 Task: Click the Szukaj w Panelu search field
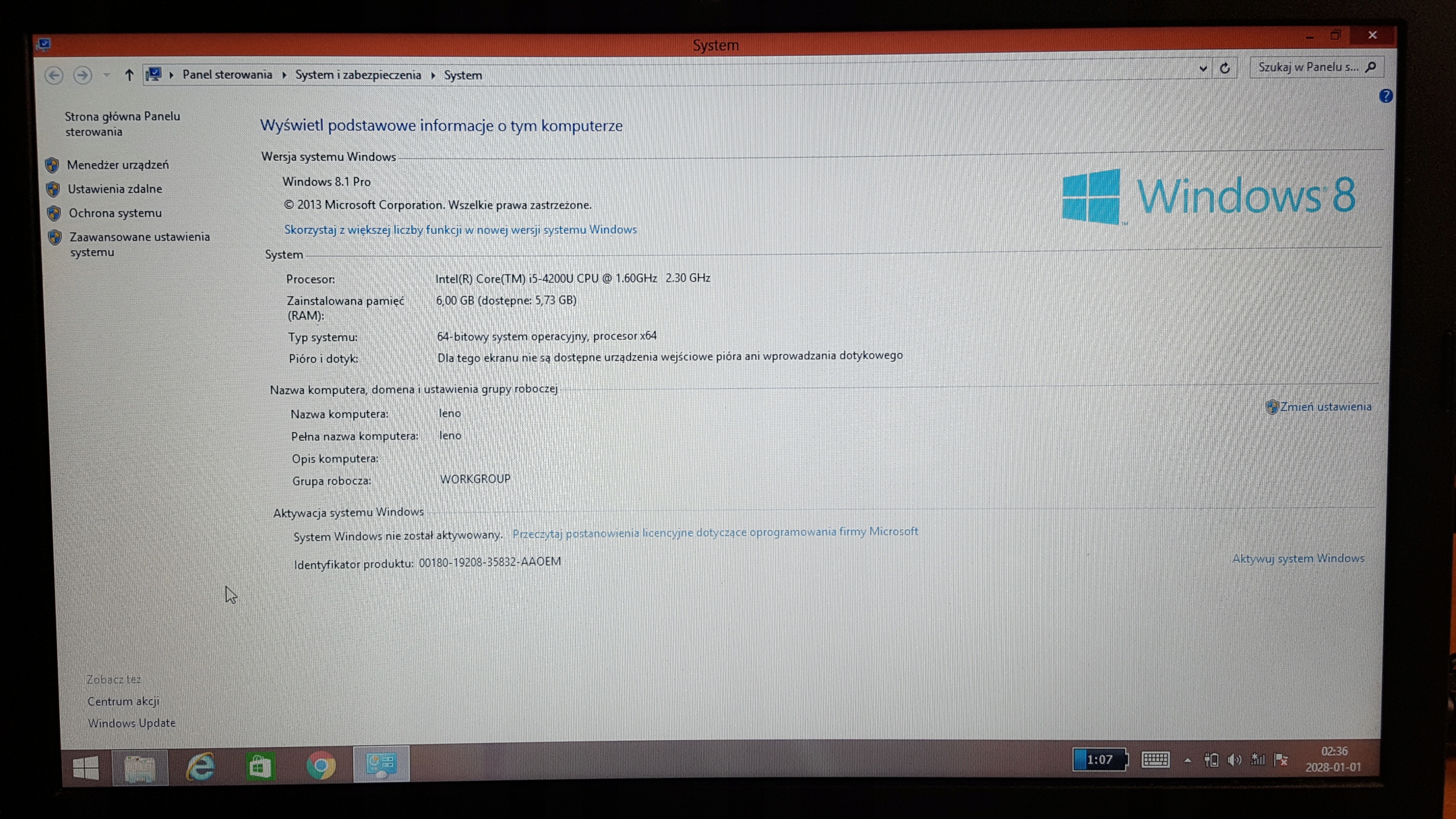(x=1307, y=67)
